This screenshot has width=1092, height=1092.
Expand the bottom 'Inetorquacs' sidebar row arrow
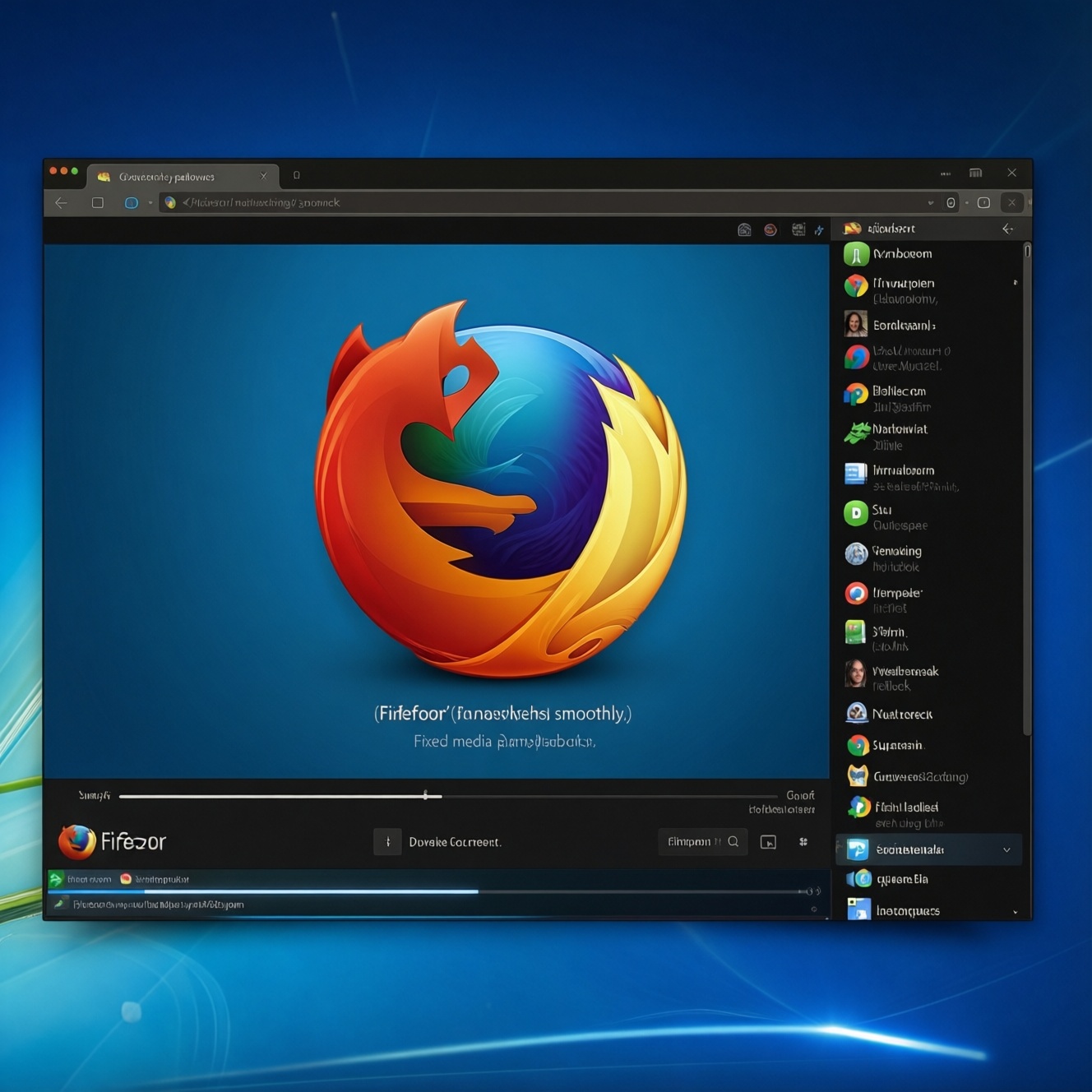point(1016,911)
